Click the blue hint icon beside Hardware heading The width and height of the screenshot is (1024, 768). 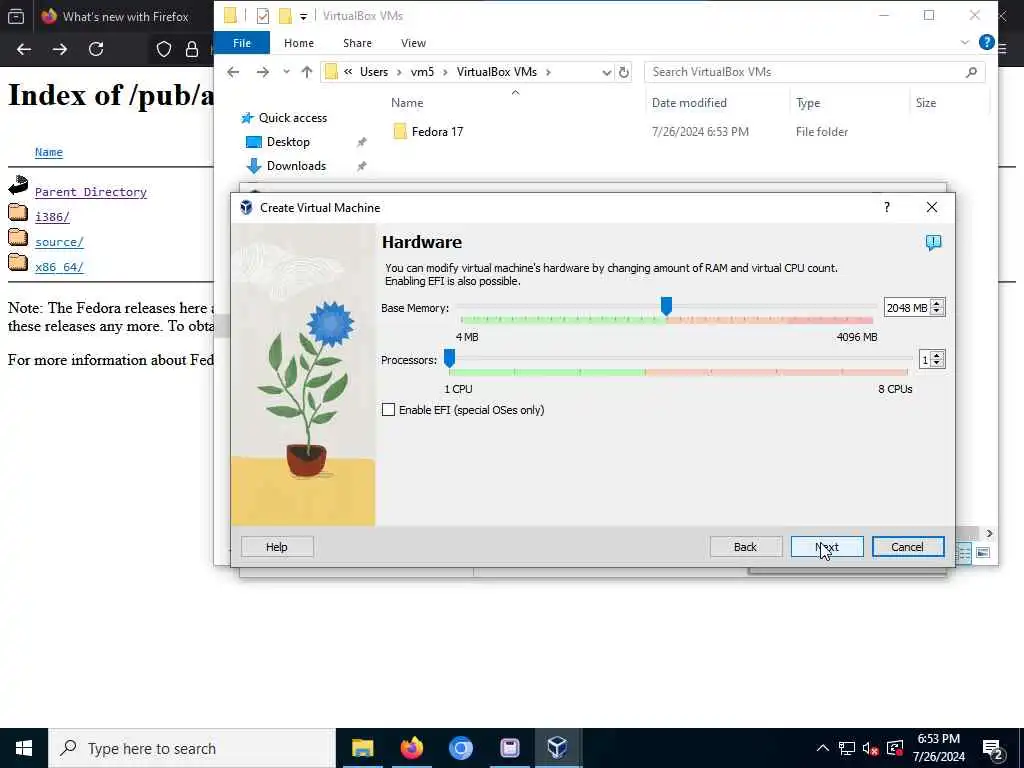(933, 243)
